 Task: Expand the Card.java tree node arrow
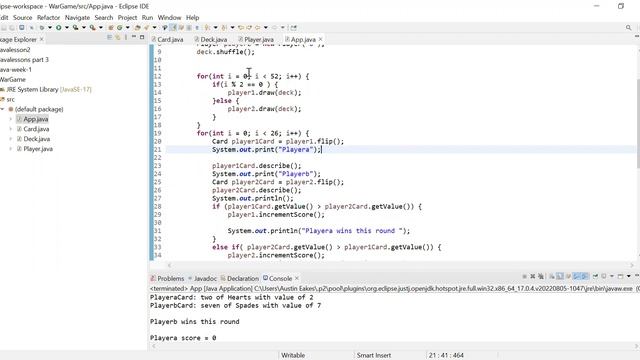coord(11,129)
